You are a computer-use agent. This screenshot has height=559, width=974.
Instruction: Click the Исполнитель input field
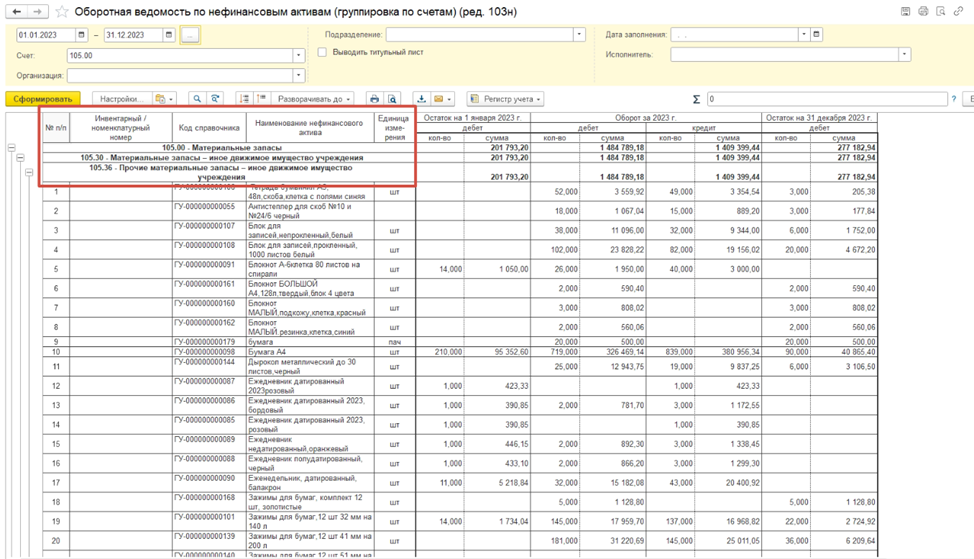(x=785, y=55)
